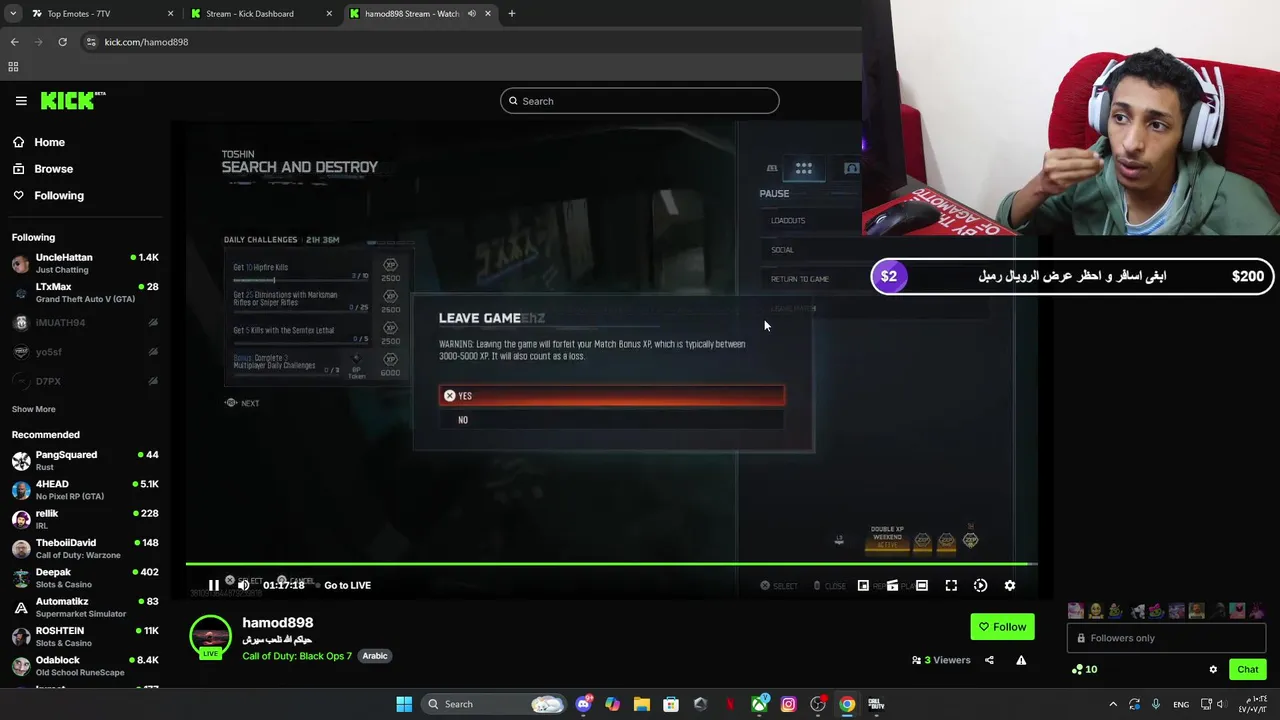Switch the ENG input language indicator

(x=1180, y=704)
